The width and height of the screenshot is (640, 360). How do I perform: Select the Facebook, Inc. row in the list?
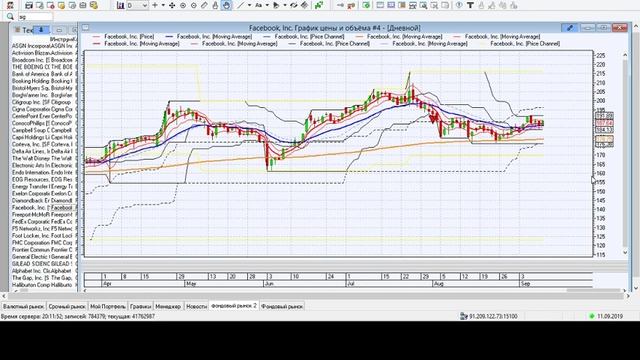point(44,208)
